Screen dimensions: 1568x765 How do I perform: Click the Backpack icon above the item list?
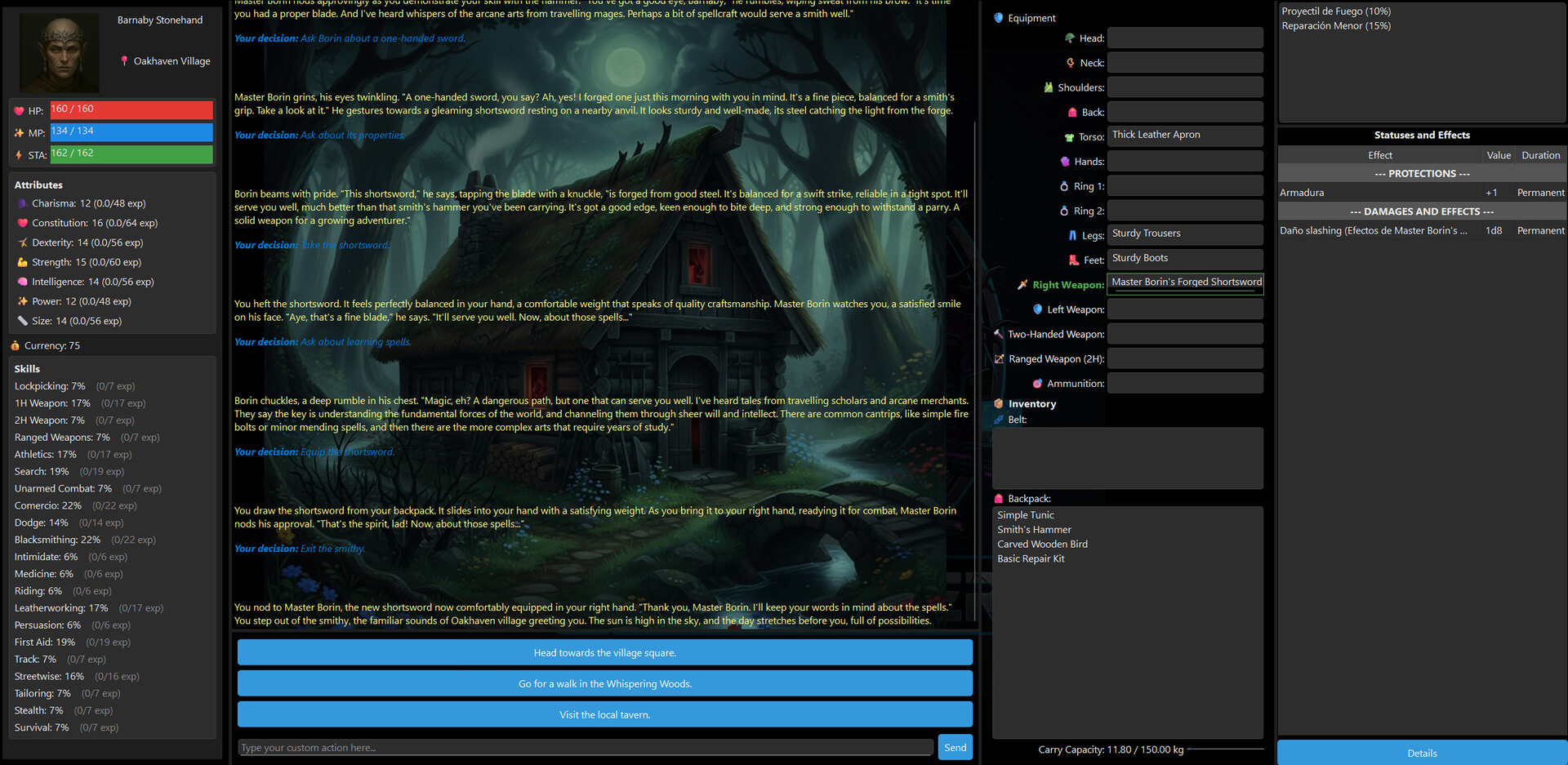[x=1000, y=498]
